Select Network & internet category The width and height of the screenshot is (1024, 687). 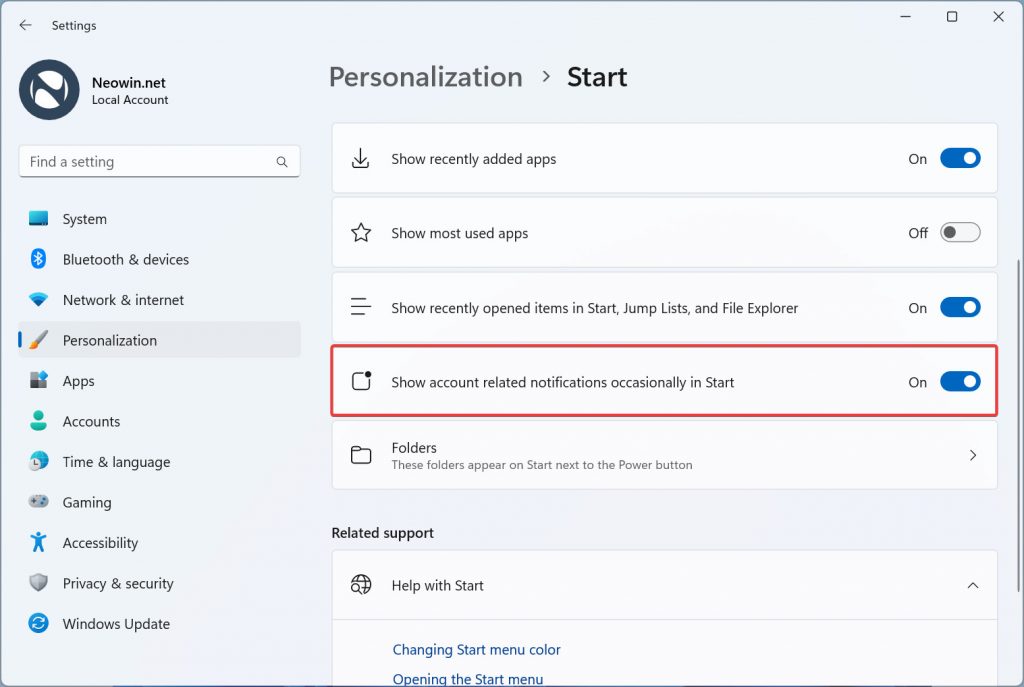click(159, 300)
